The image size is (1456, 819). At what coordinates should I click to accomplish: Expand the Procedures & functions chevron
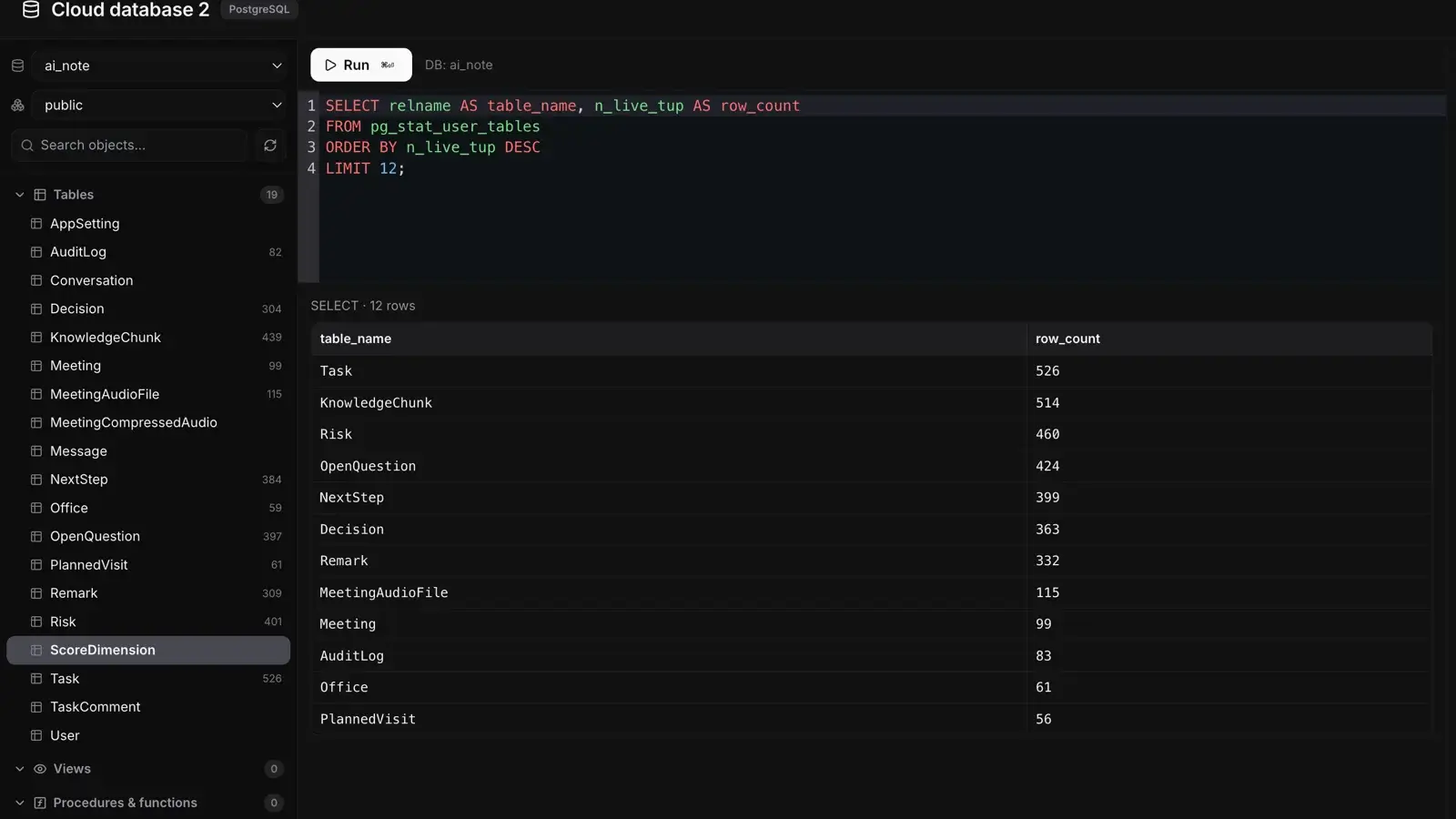pos(19,803)
